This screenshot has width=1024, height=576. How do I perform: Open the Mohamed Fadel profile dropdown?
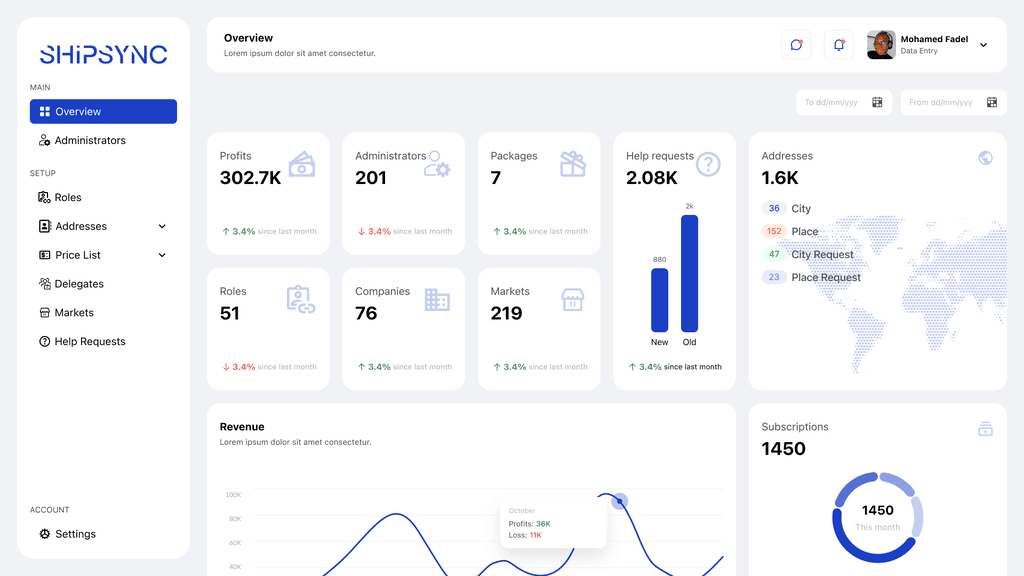click(x=983, y=45)
